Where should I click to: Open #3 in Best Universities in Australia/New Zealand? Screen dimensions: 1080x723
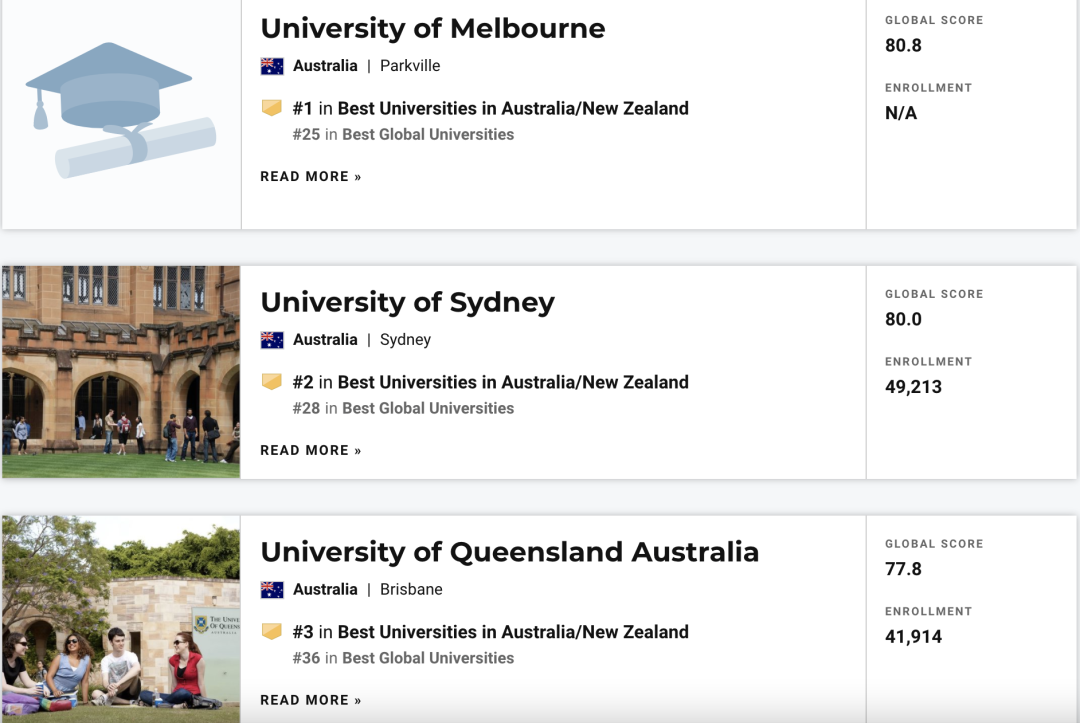[490, 633]
